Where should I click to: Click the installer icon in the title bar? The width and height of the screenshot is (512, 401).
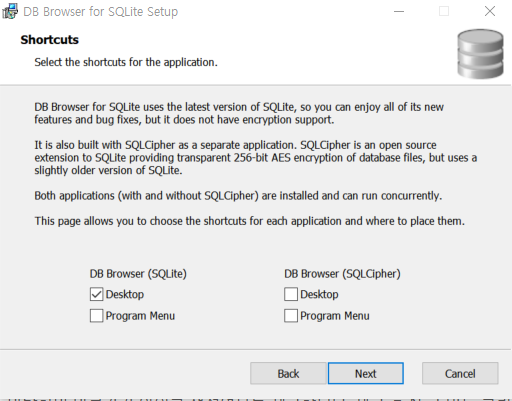coord(10,11)
